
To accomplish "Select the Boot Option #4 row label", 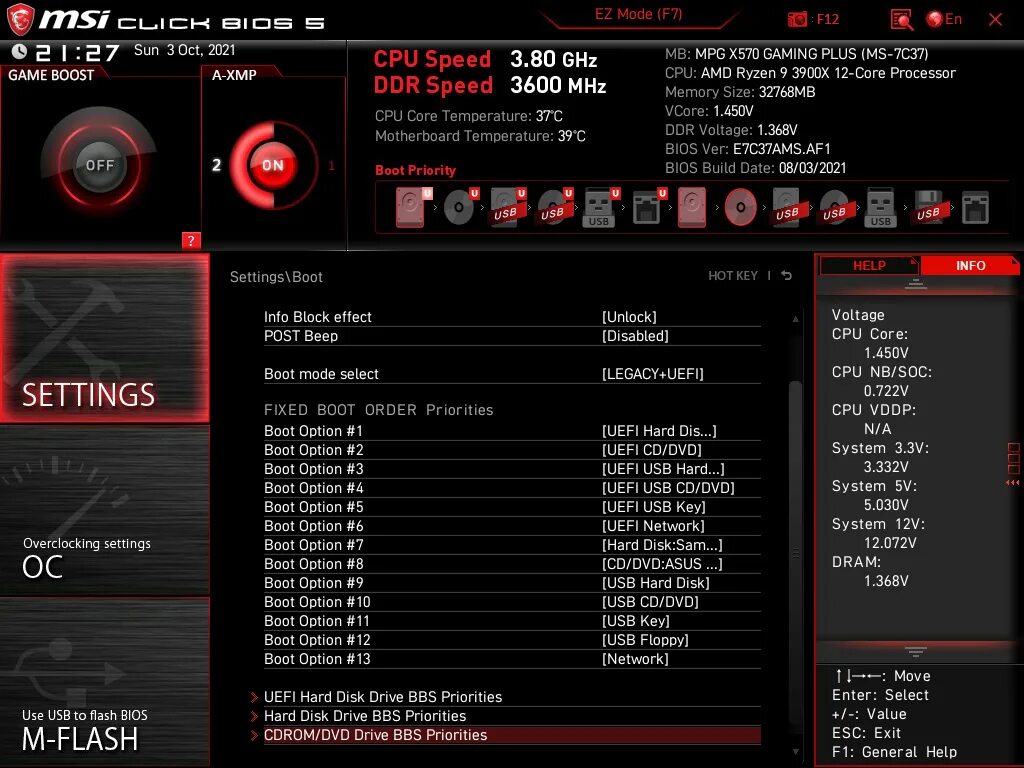I will tap(313, 488).
